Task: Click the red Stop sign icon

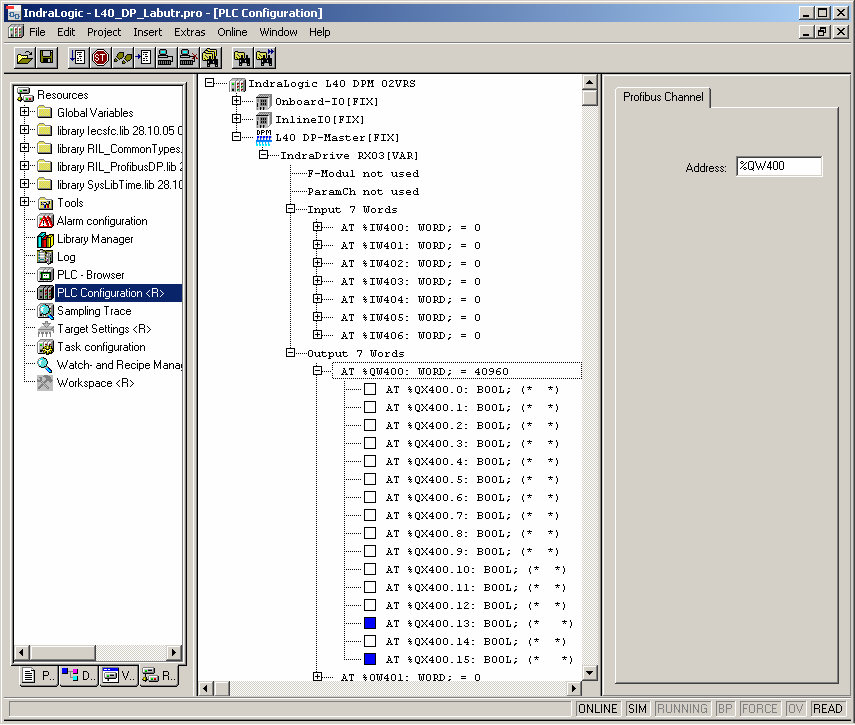Action: pyautogui.click(x=100, y=57)
